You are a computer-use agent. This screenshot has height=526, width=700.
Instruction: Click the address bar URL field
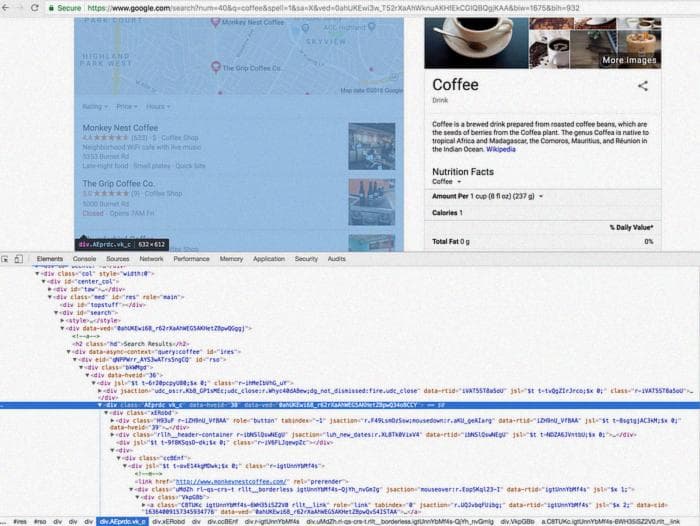333,8
